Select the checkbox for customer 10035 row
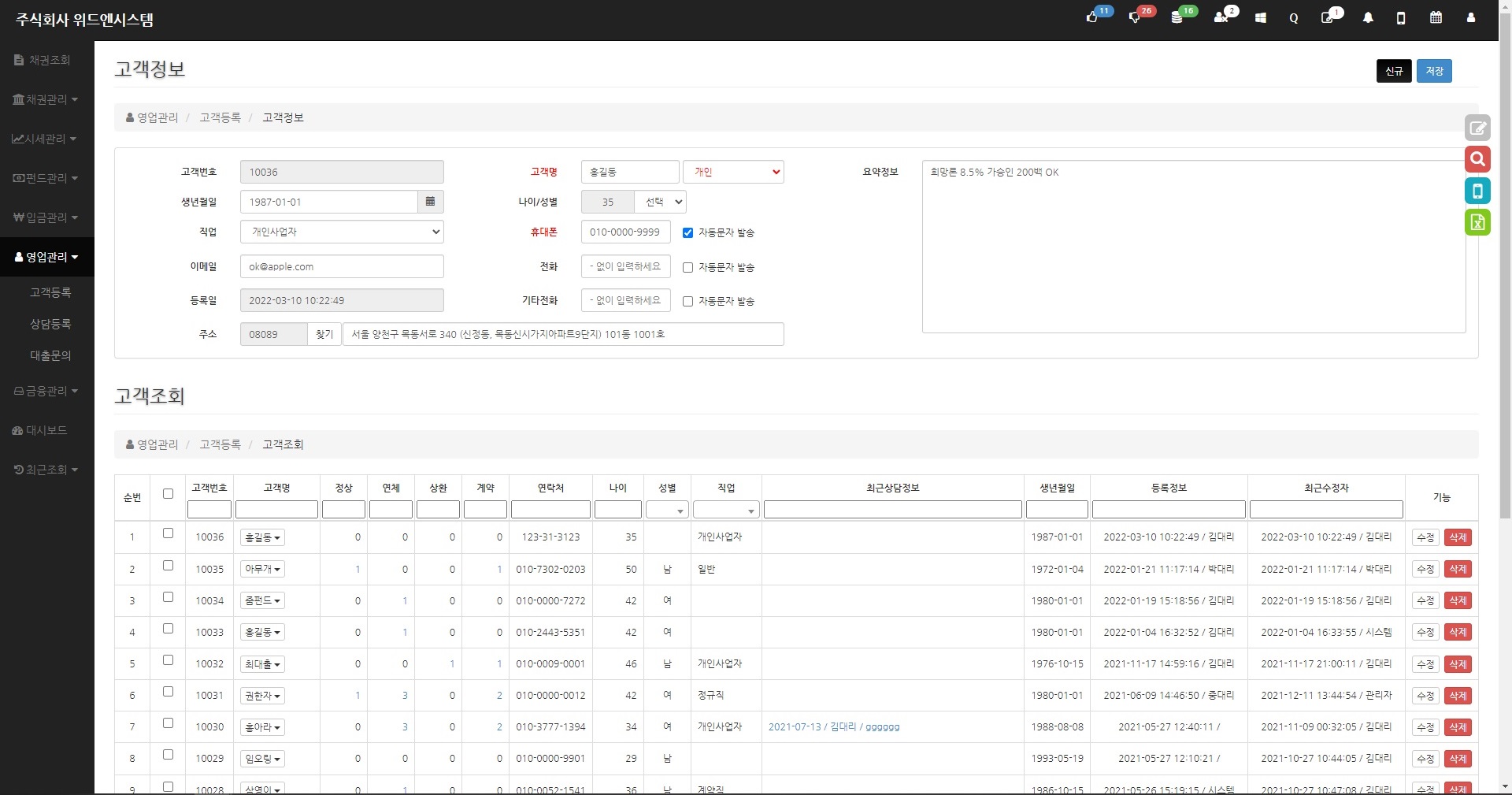The height and width of the screenshot is (795, 1512). coord(168,566)
